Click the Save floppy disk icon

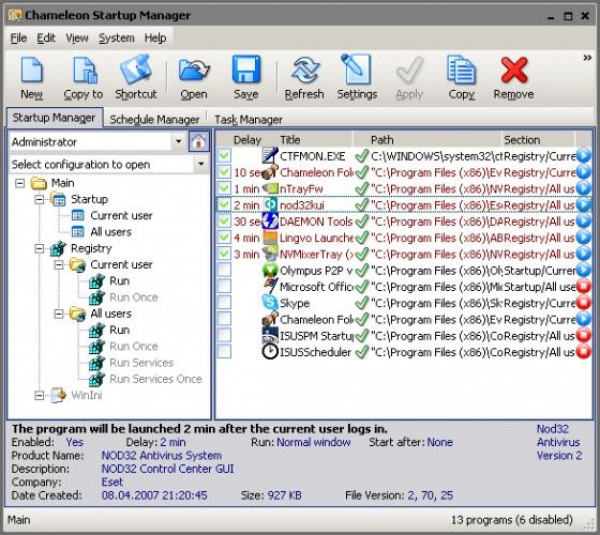point(246,70)
